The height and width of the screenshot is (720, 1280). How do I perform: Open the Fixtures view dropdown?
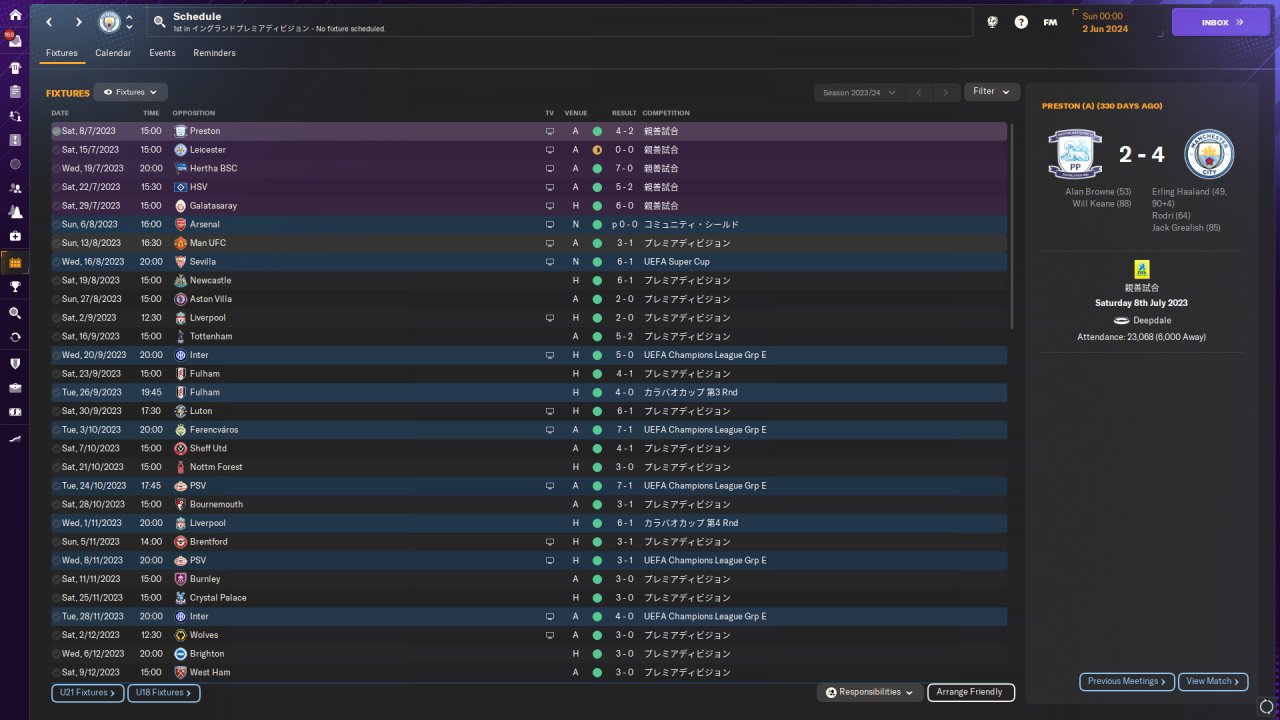[130, 92]
